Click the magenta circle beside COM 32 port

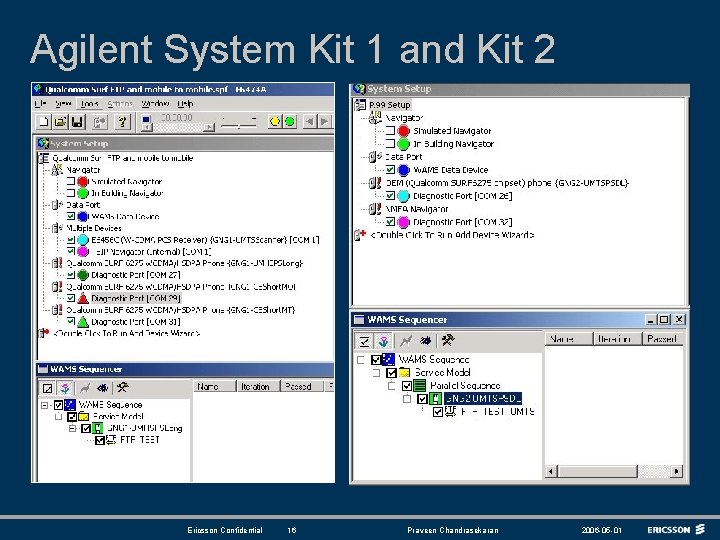pyautogui.click(x=403, y=222)
